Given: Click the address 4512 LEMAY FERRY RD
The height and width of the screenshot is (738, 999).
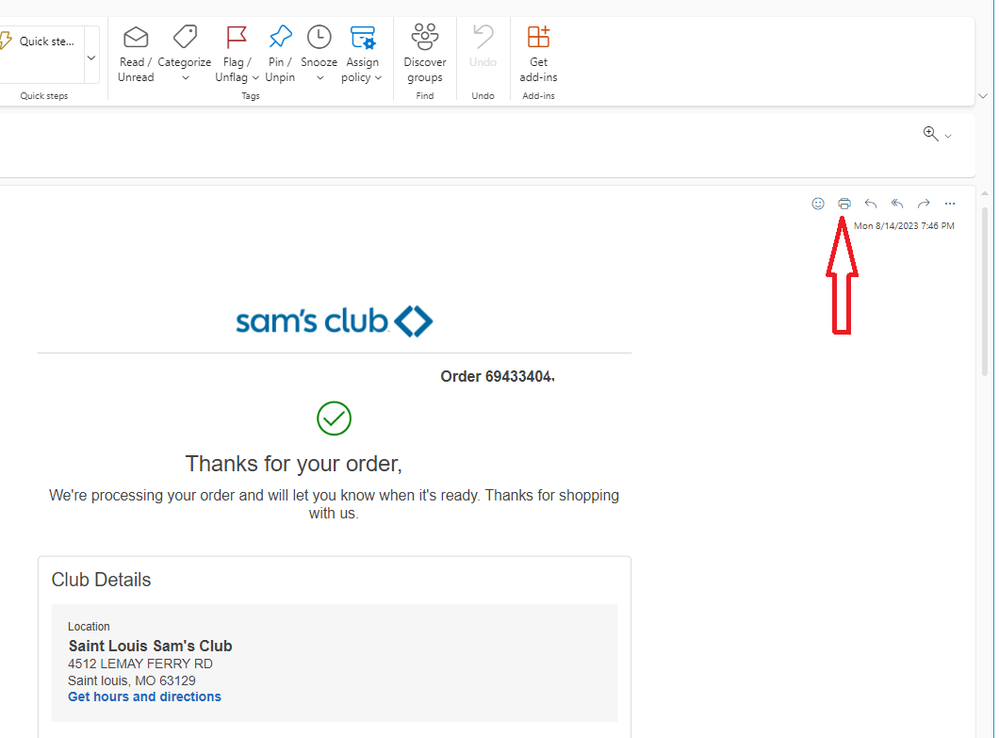Looking at the screenshot, I should tap(140, 663).
